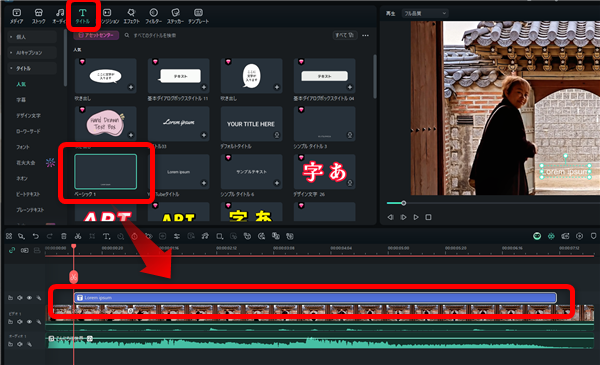The image size is (600, 365).
Task: Mute the audio track speaker icon
Action: 20,344
